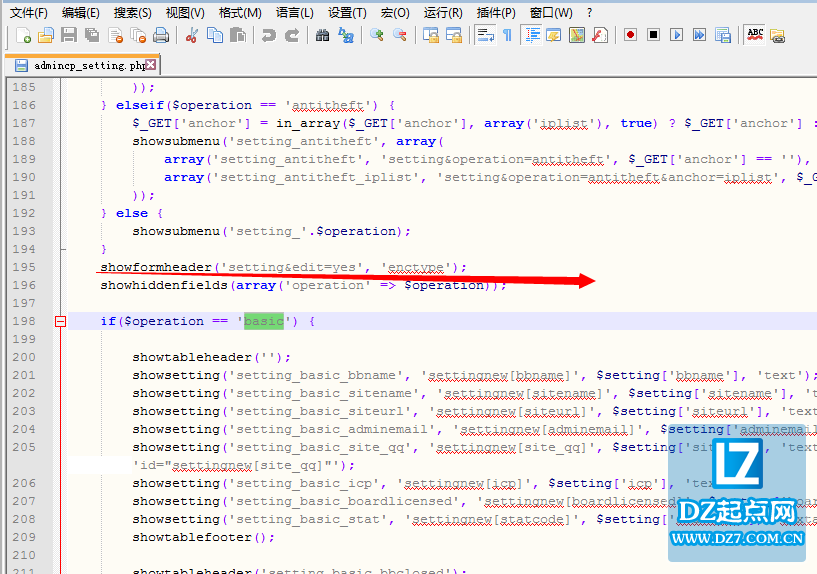
Task: Open the 插件(P) menu
Action: 496,13
